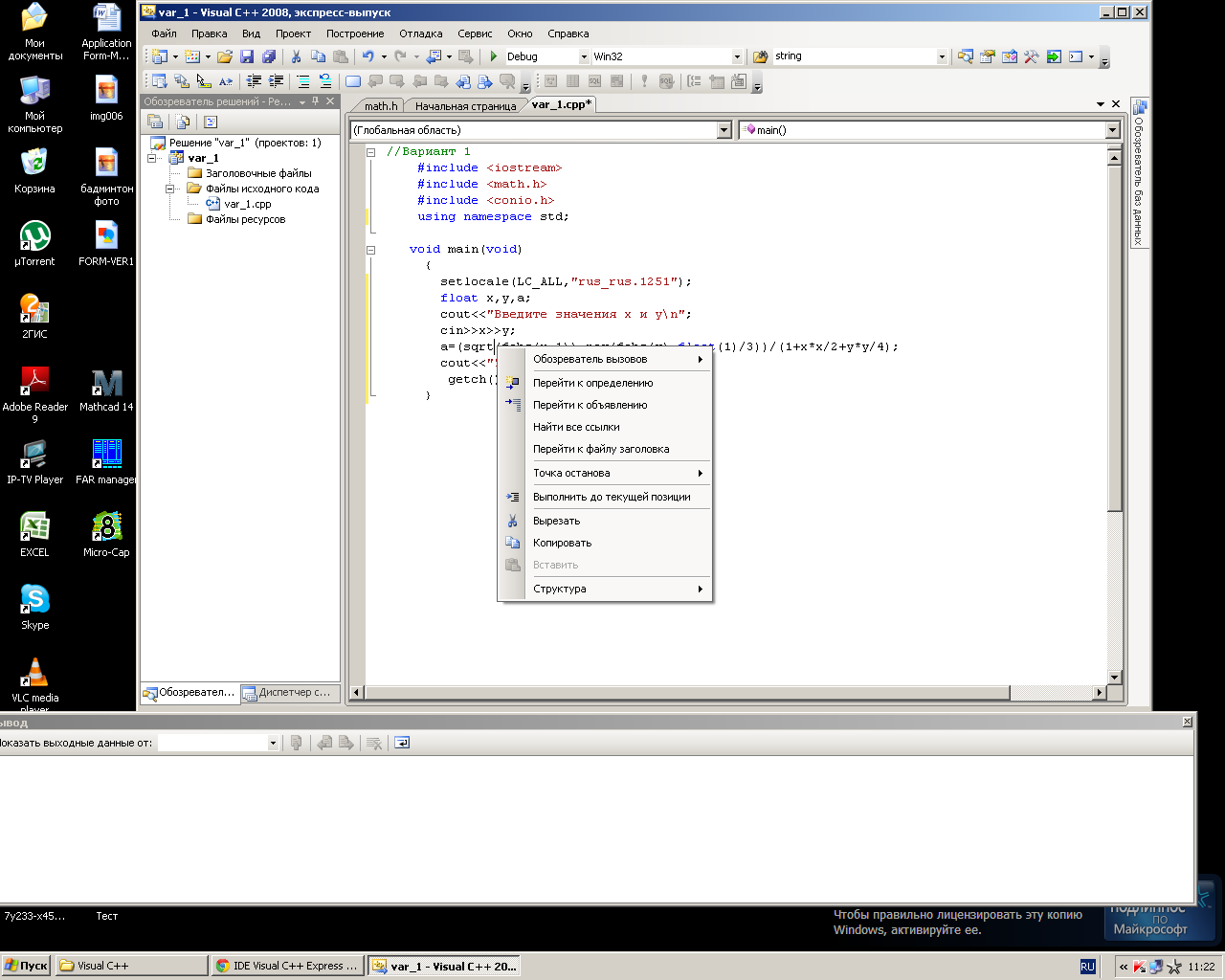The width and height of the screenshot is (1225, 980).
Task: Select Копировать in the context menu
Action: pyautogui.click(x=605, y=543)
